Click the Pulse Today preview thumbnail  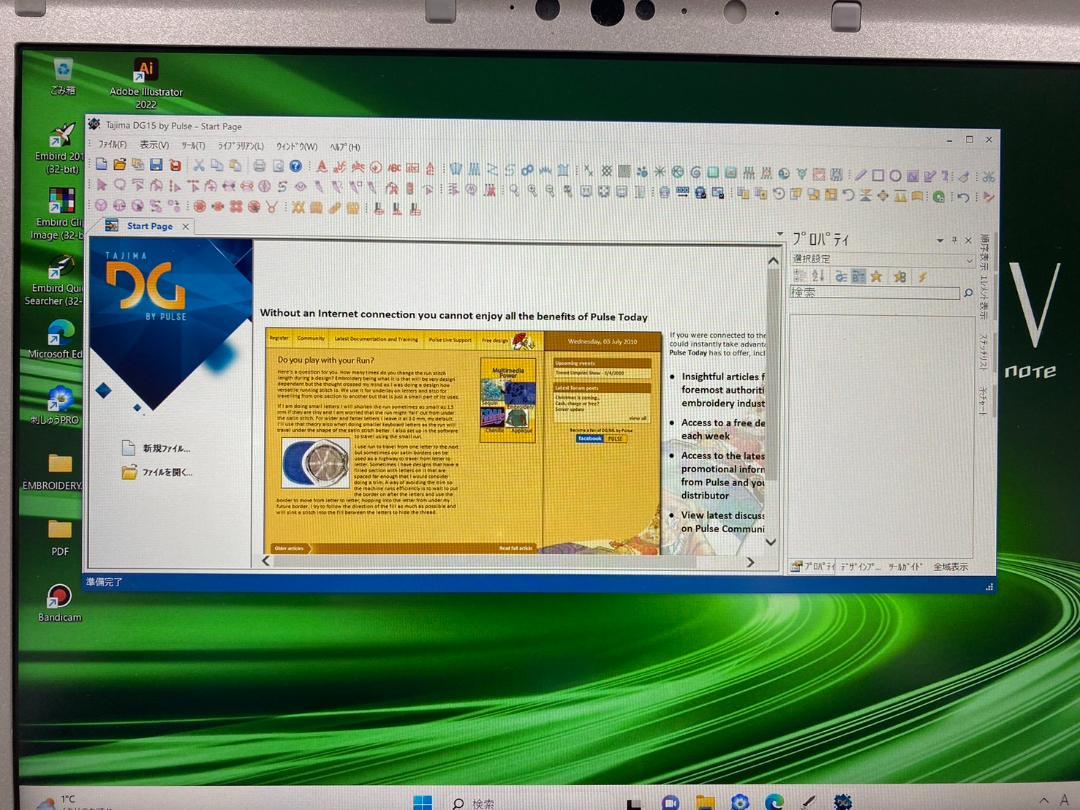pos(464,442)
